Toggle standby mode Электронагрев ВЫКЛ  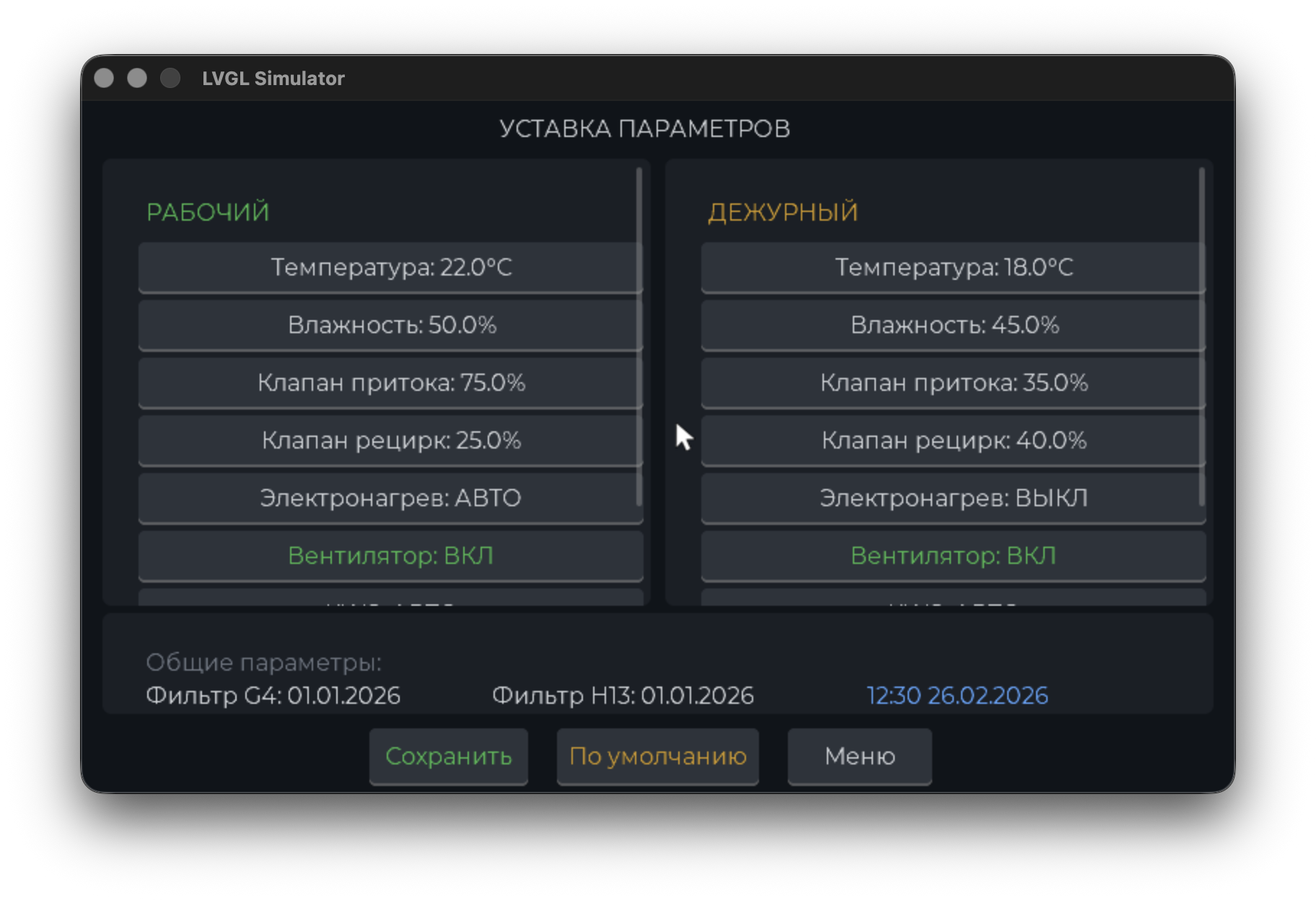point(953,498)
